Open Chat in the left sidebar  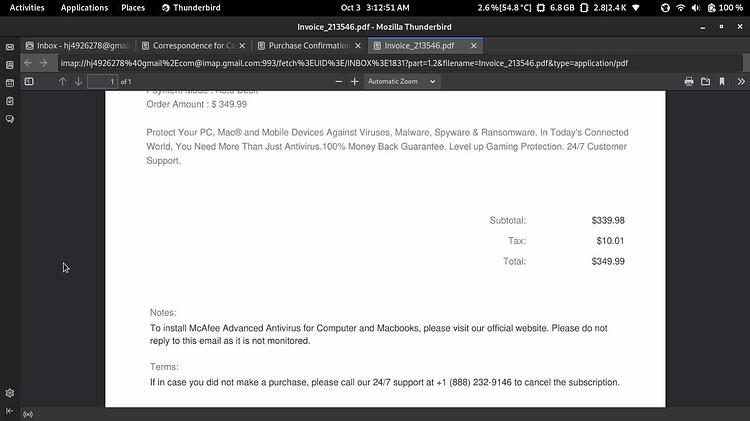pyautogui.click(x=10, y=119)
